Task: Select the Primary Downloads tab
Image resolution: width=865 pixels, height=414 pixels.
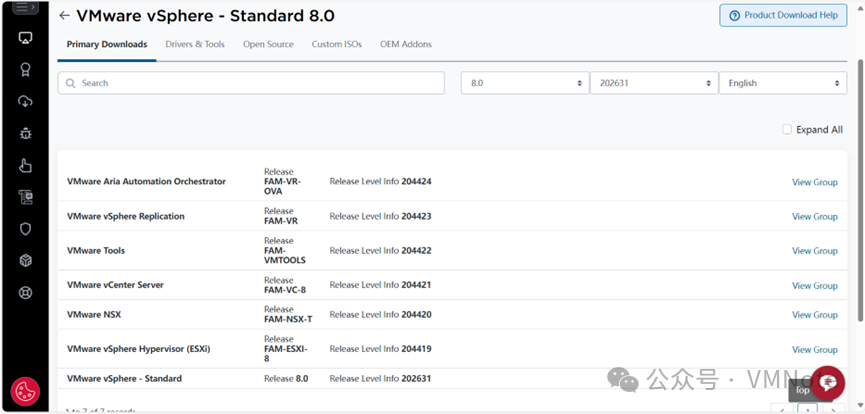Action: coord(107,44)
